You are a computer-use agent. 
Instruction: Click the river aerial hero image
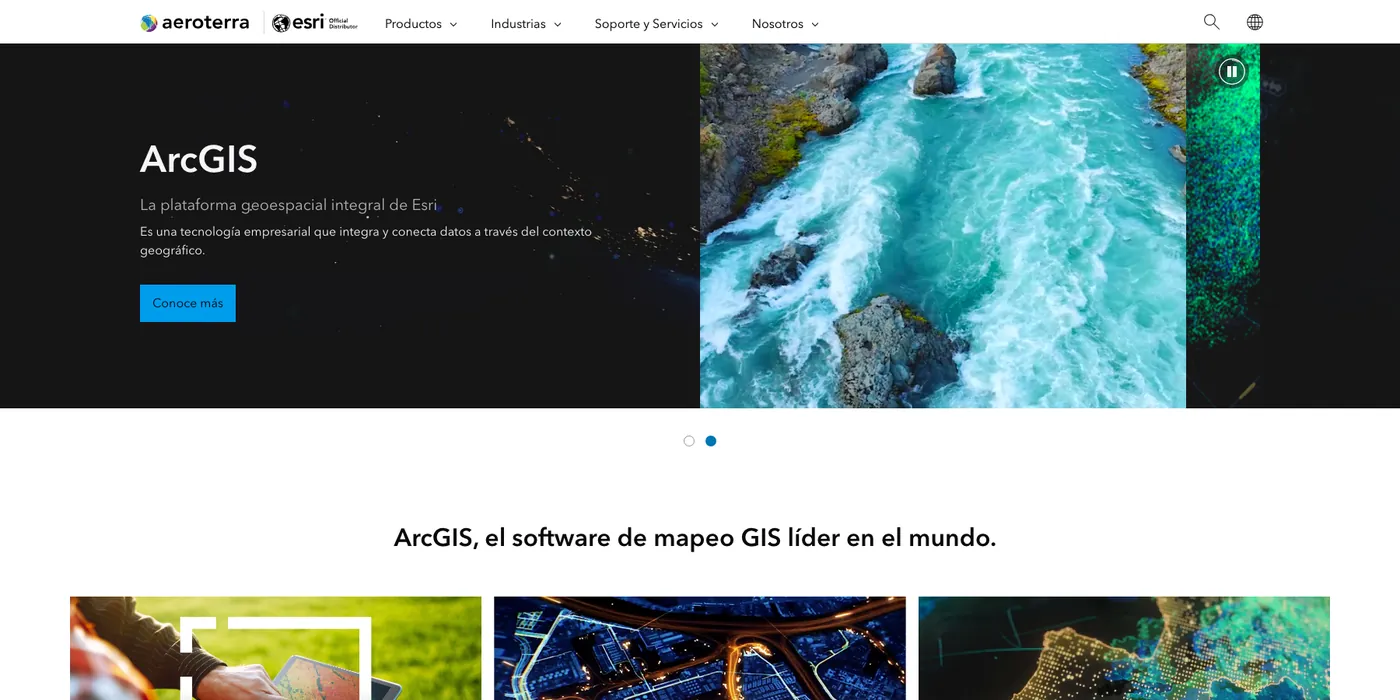pyautogui.click(x=943, y=226)
